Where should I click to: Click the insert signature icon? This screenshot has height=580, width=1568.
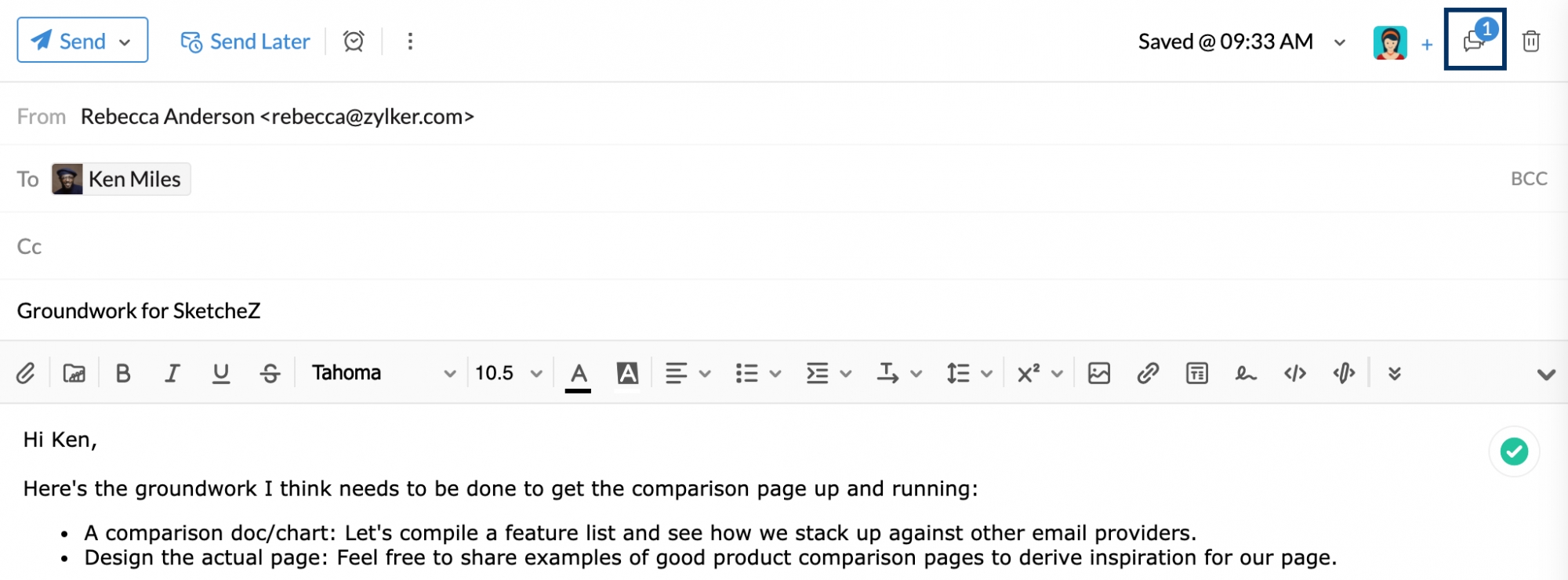pyautogui.click(x=1246, y=374)
